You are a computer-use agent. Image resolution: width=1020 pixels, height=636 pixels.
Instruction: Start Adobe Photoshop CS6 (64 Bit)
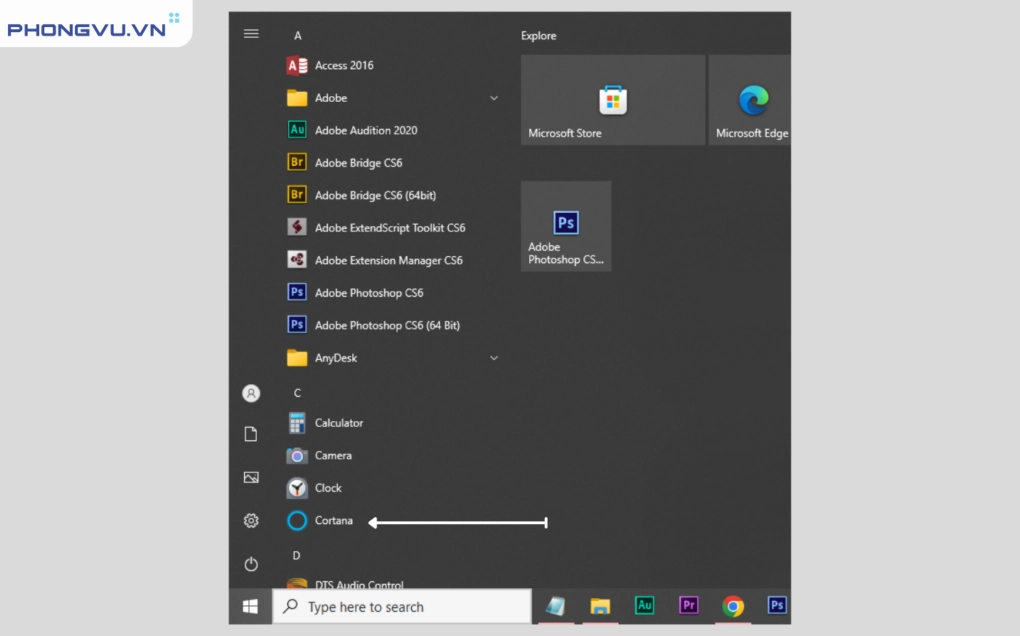[386, 326]
